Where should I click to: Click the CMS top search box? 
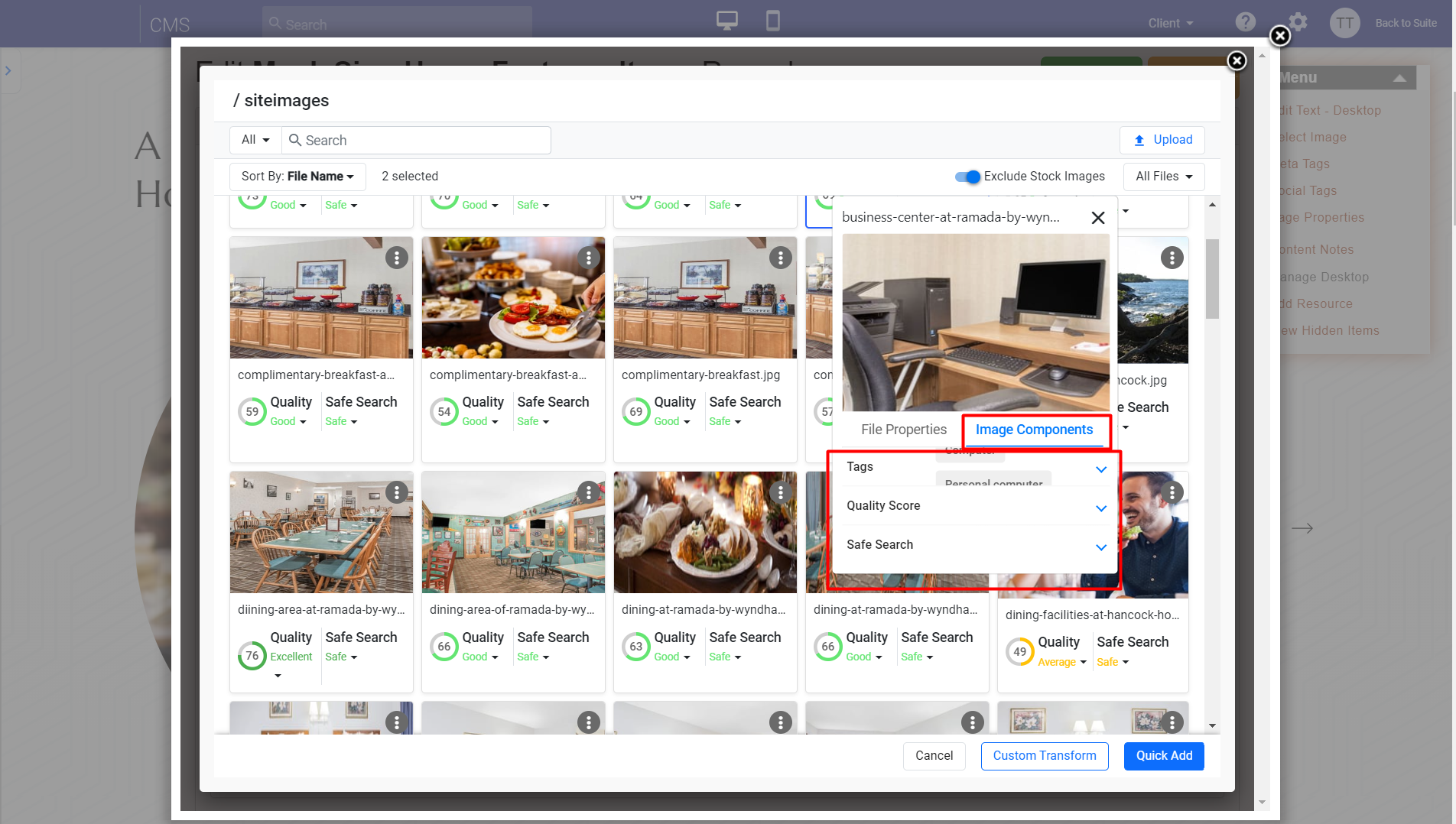[x=397, y=24]
